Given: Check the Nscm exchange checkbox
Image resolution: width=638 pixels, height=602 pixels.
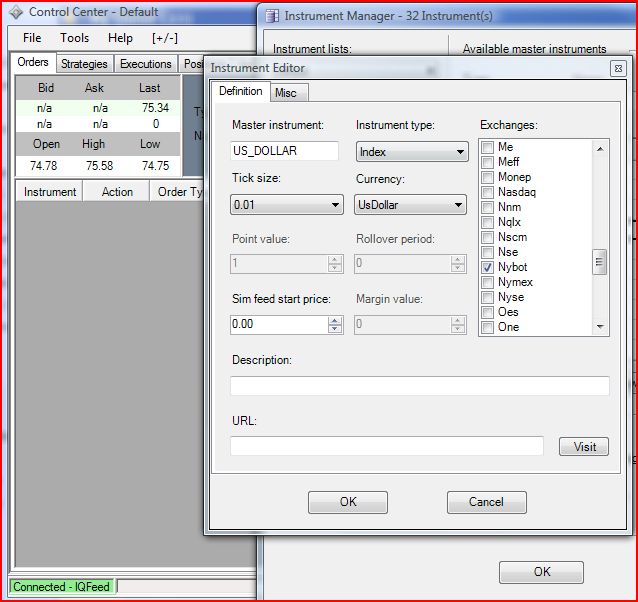Looking at the screenshot, I should pyautogui.click(x=487, y=237).
